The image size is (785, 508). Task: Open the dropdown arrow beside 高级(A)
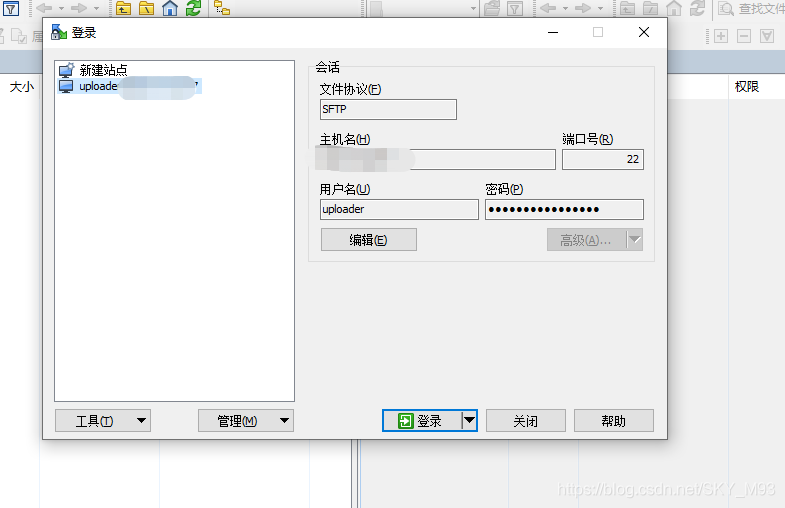pyautogui.click(x=635, y=240)
